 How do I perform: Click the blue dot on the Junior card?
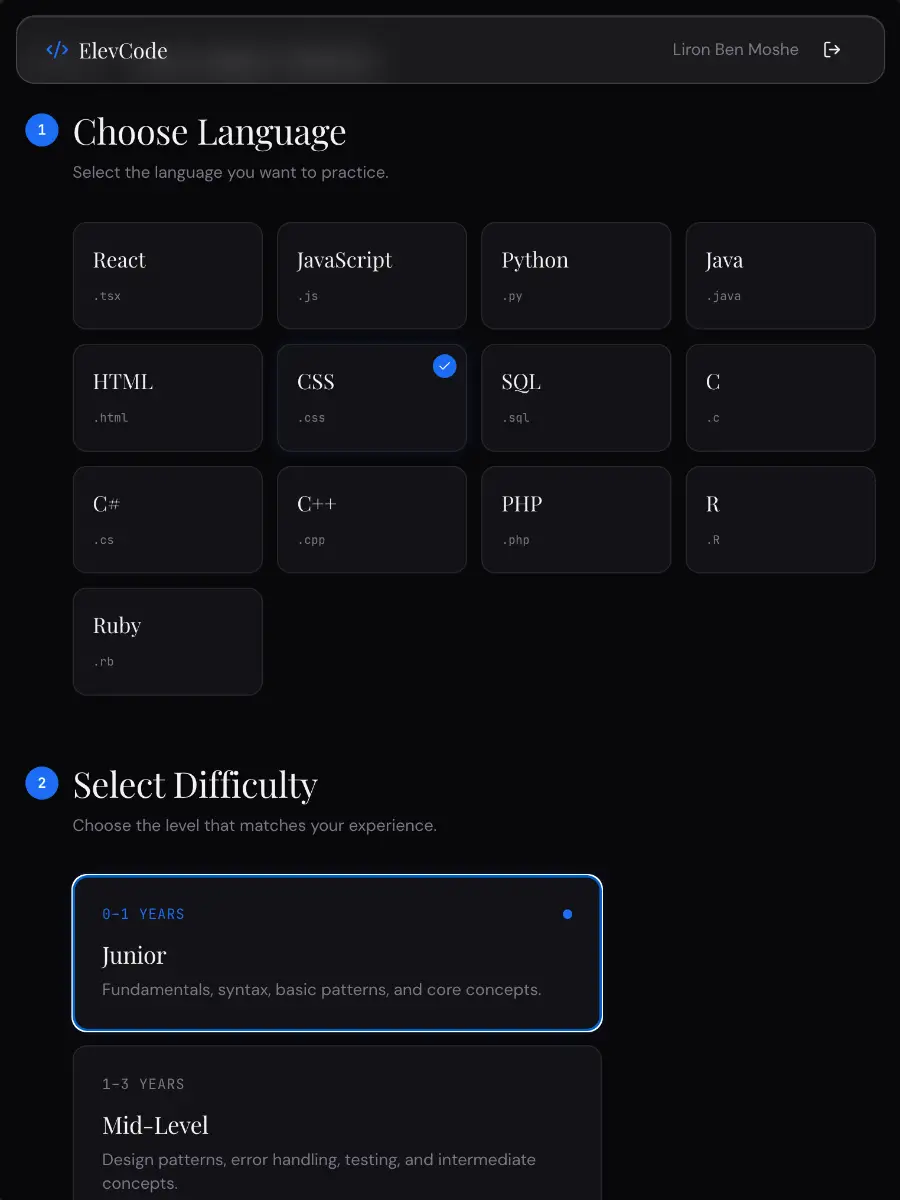[567, 914]
